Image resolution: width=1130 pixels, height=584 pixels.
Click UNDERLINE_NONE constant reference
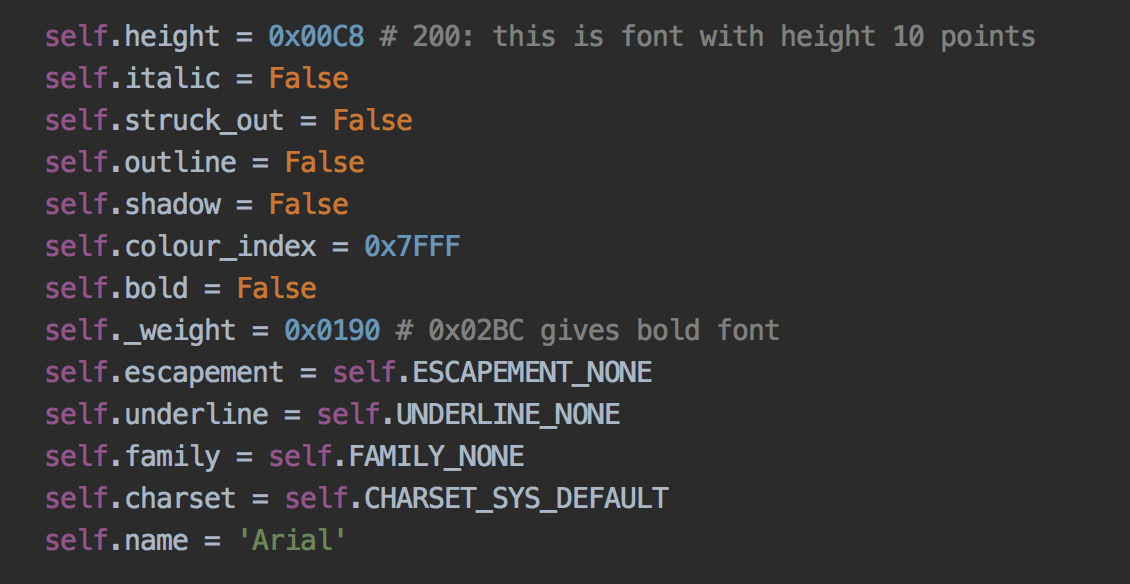tap(508, 415)
